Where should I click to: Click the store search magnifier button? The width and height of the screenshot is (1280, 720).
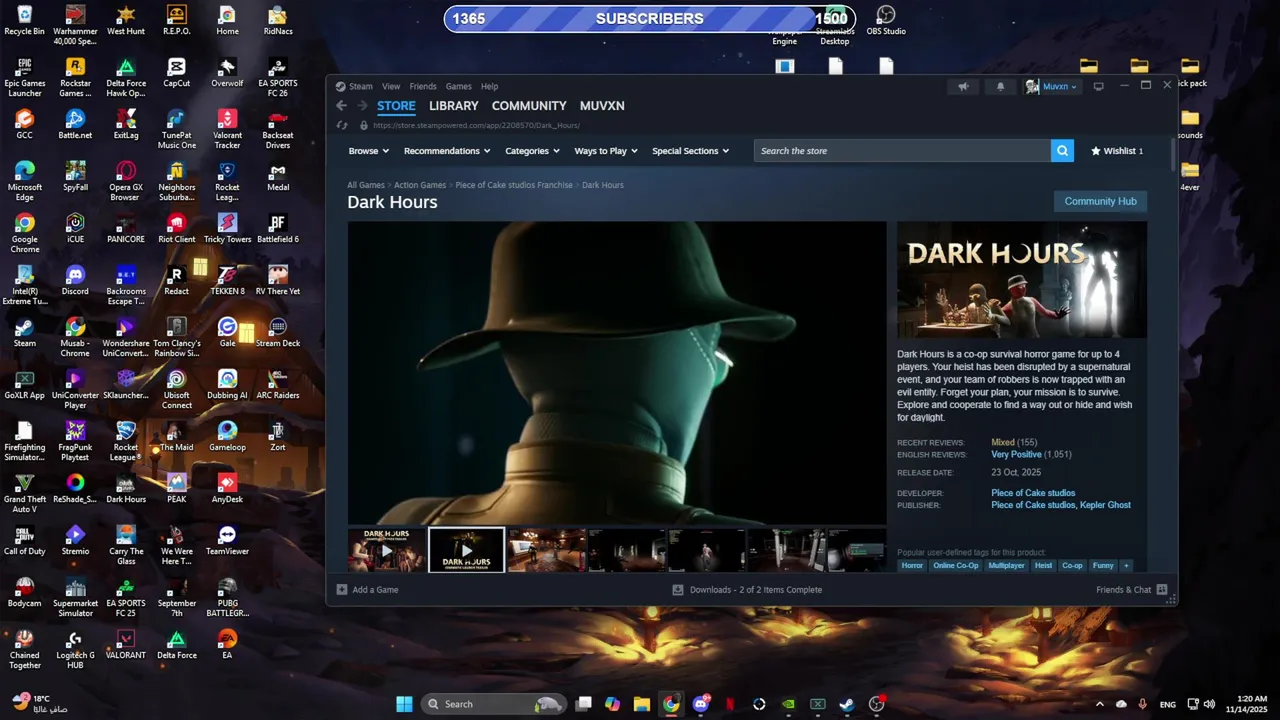[1062, 151]
